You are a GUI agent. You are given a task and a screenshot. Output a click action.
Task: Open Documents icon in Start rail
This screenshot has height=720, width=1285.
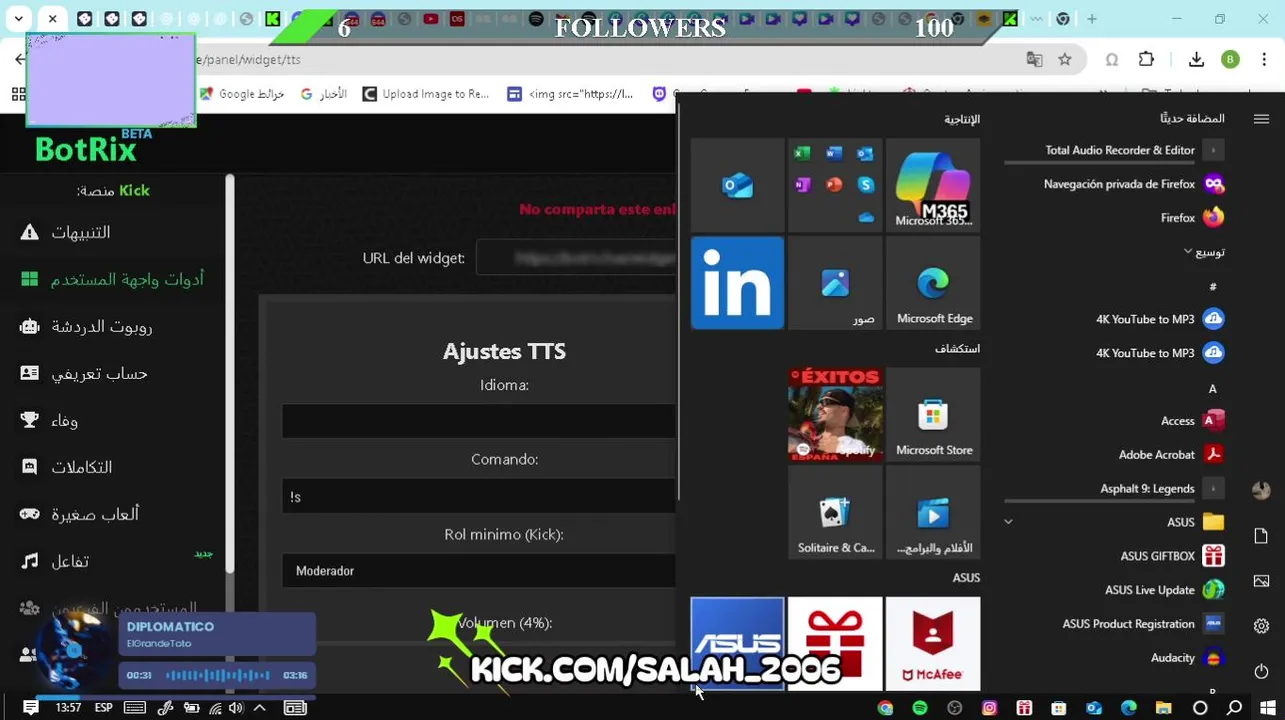(x=1261, y=536)
